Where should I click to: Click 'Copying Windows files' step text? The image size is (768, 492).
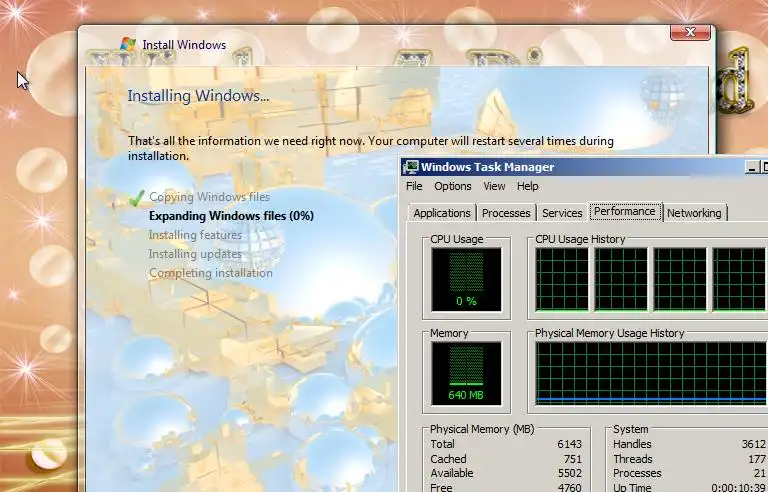pyautogui.click(x=210, y=197)
